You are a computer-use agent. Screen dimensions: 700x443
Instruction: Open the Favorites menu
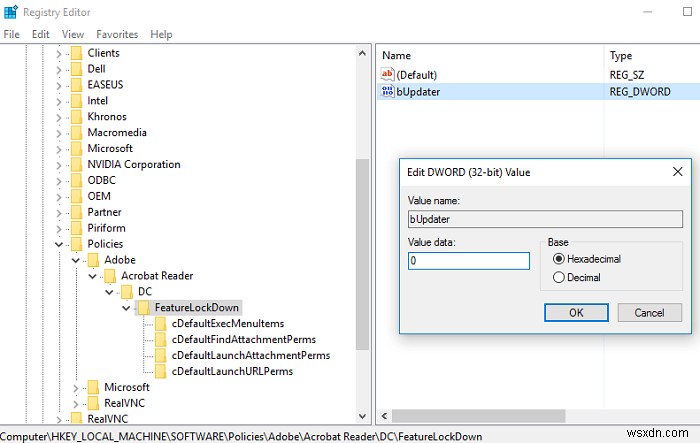[117, 34]
